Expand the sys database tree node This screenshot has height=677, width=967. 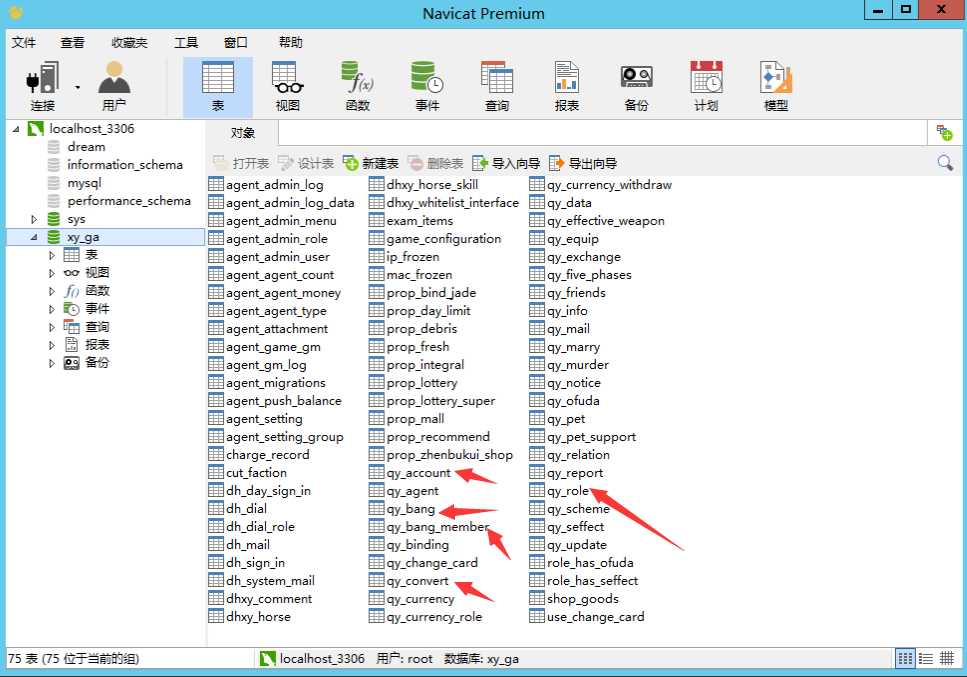pyautogui.click(x=34, y=219)
